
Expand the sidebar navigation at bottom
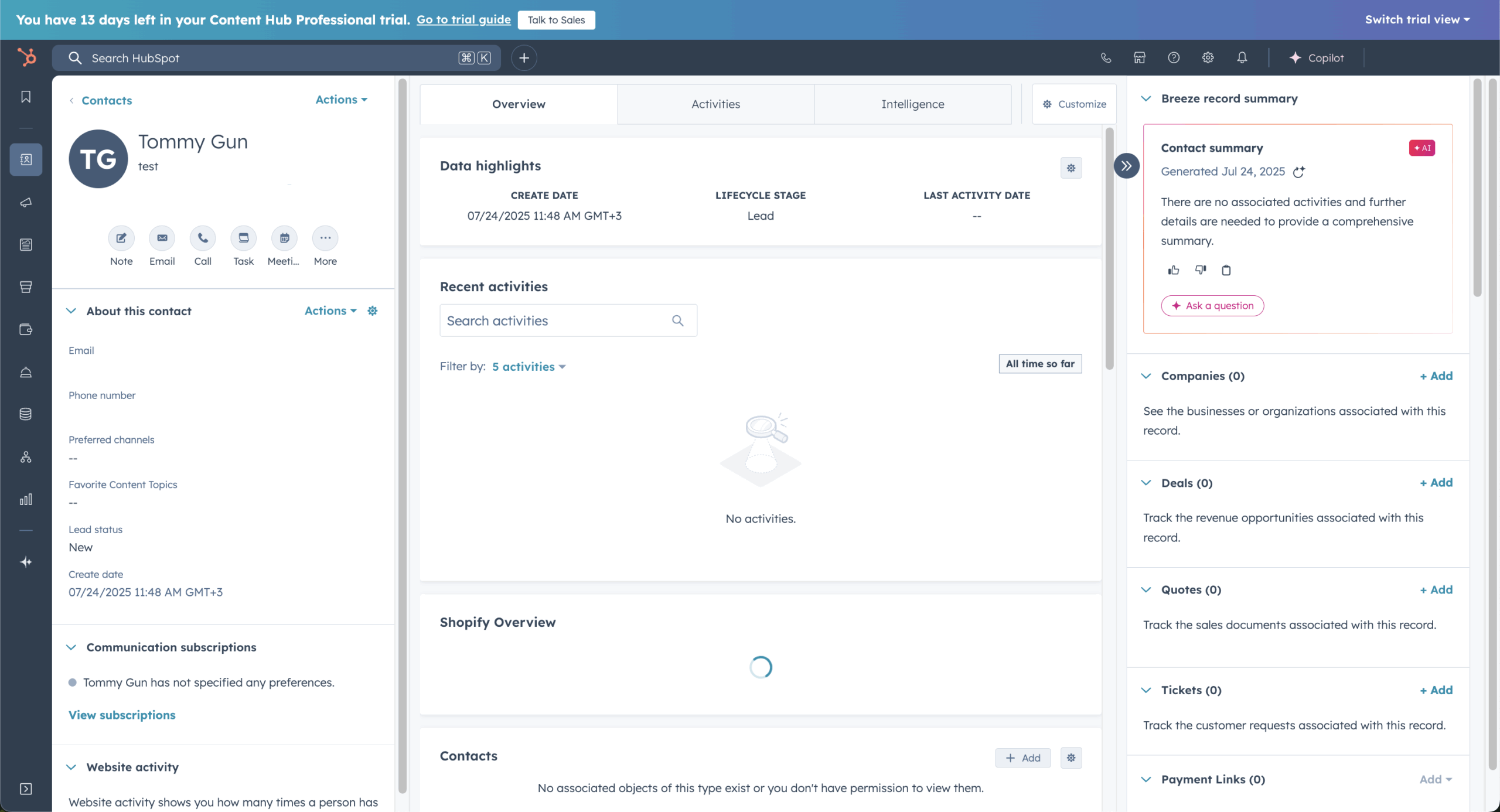point(26,789)
